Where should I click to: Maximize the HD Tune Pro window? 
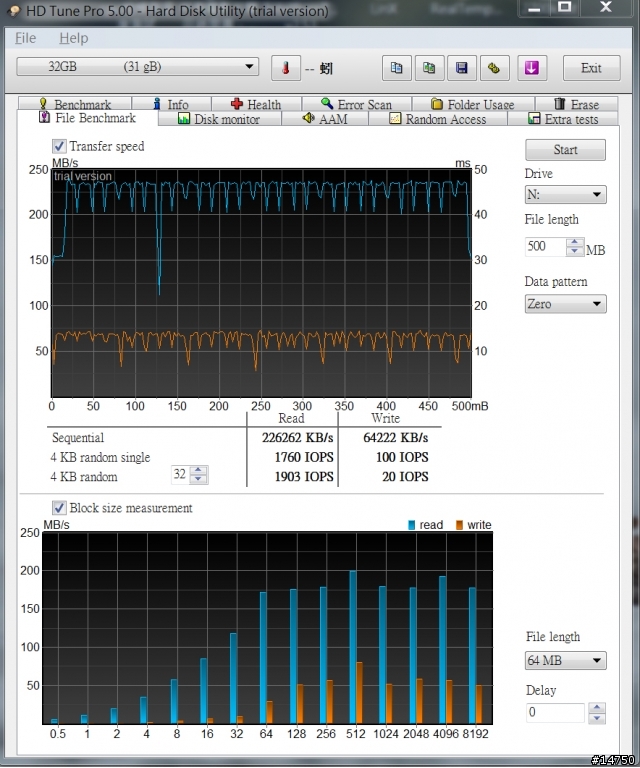pos(565,7)
